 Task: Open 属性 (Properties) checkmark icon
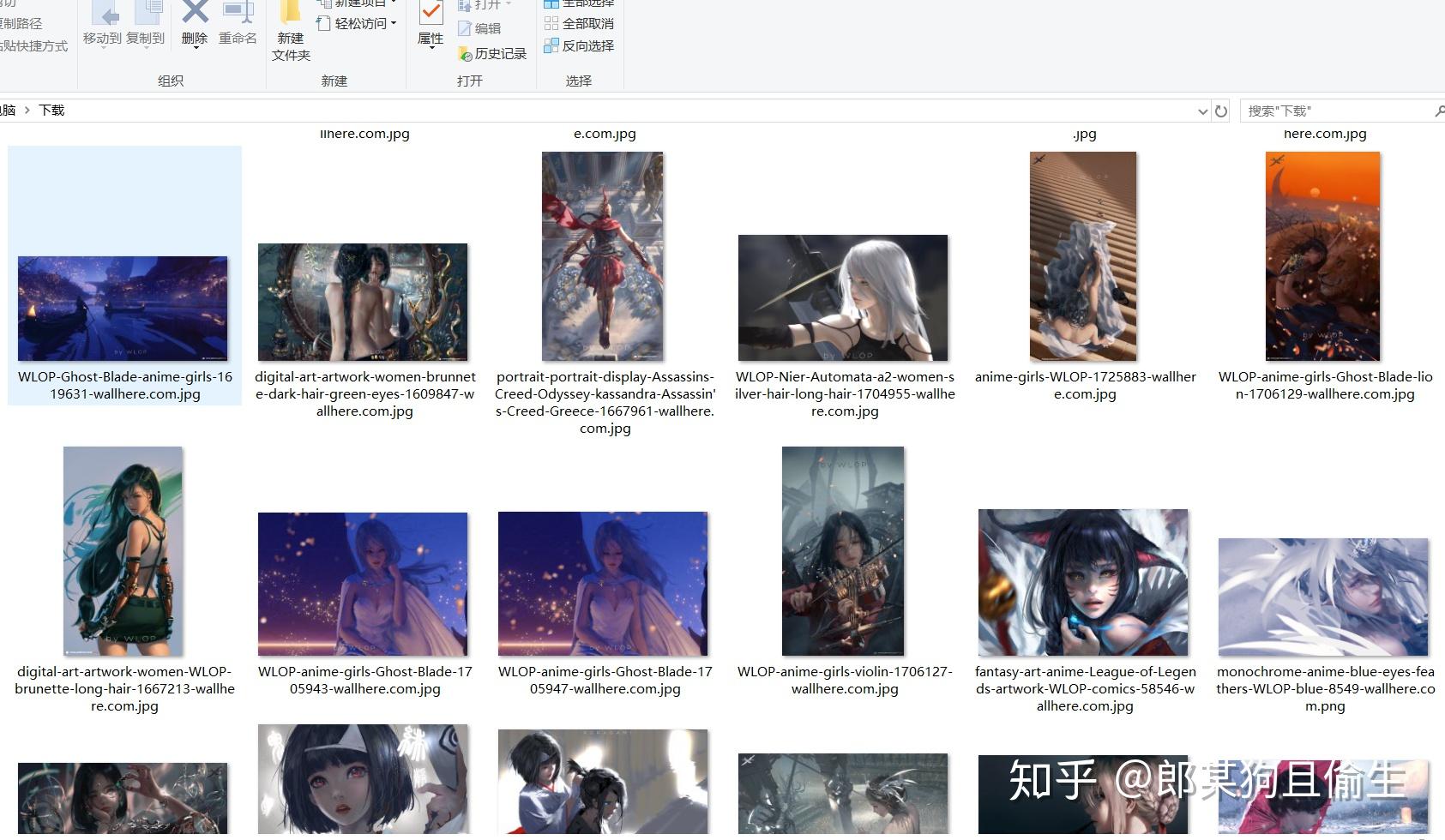[x=430, y=12]
